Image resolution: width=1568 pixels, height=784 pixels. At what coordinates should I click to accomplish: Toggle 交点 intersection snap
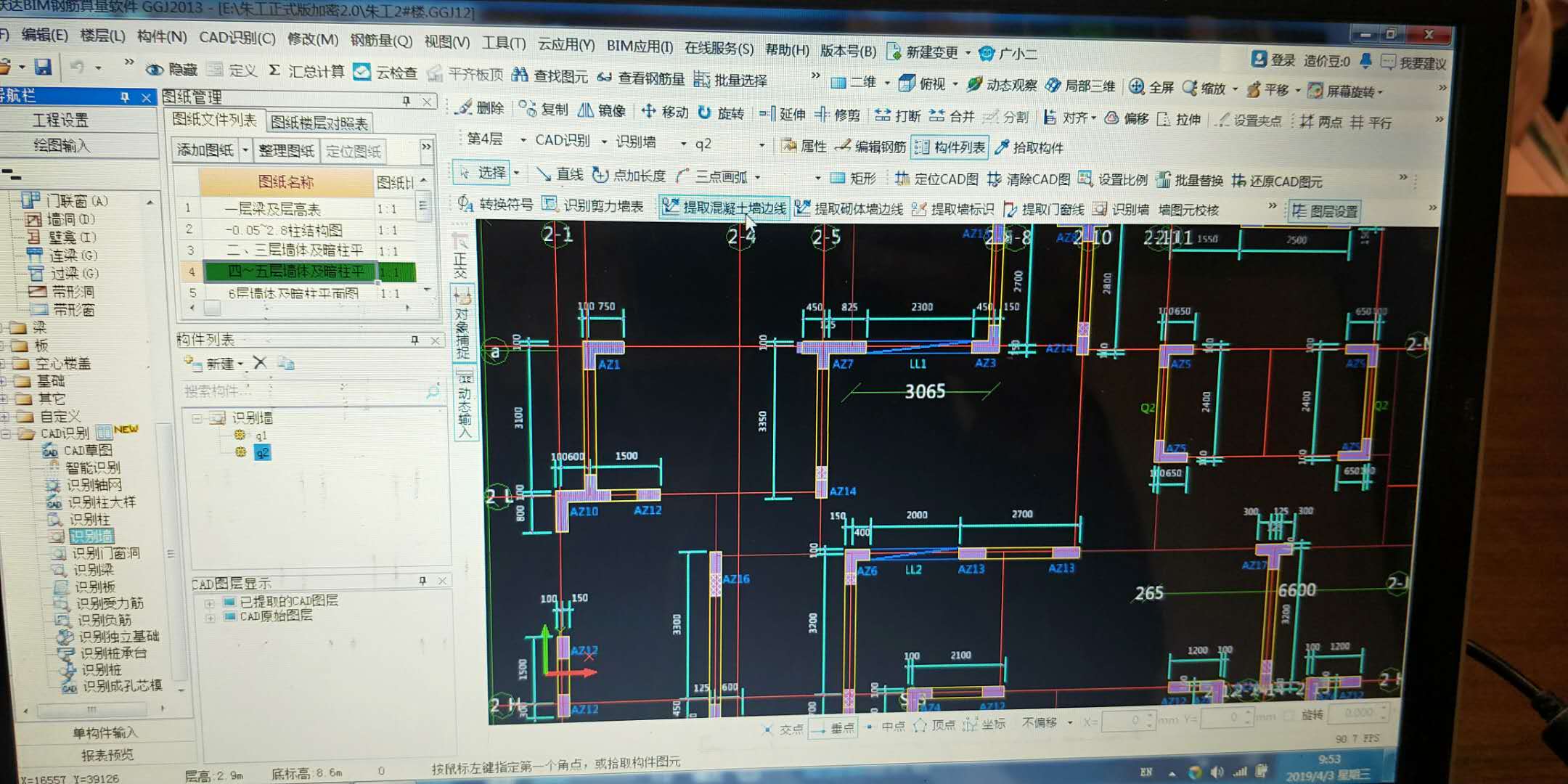pos(783,728)
